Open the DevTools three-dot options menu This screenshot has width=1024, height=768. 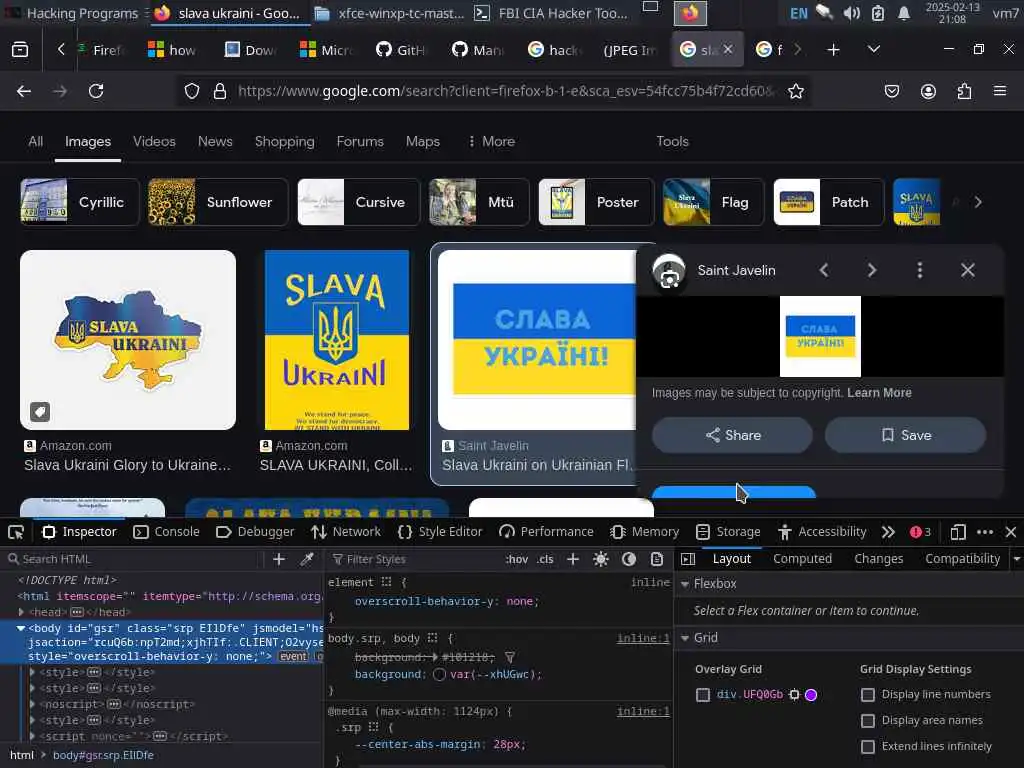click(985, 532)
